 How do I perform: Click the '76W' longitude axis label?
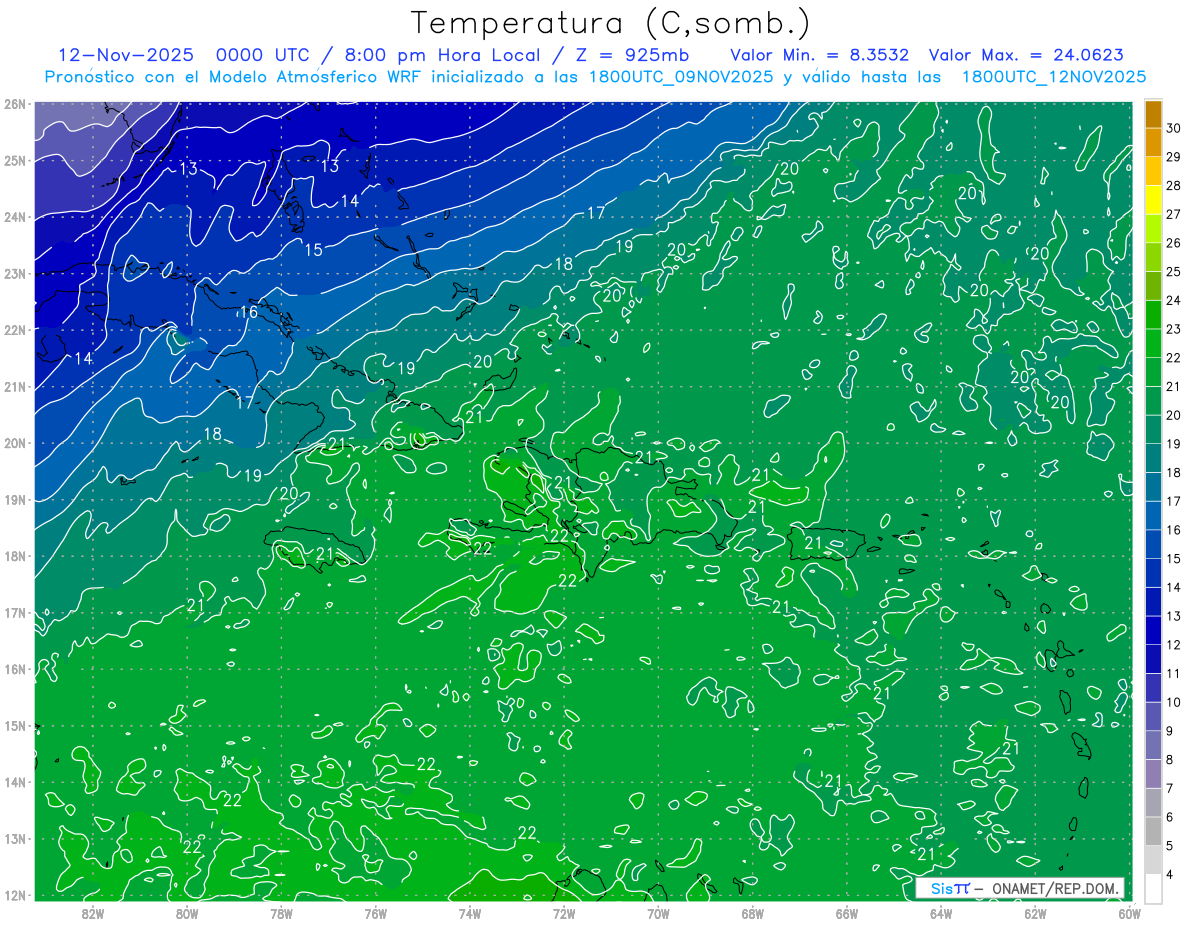point(375,913)
